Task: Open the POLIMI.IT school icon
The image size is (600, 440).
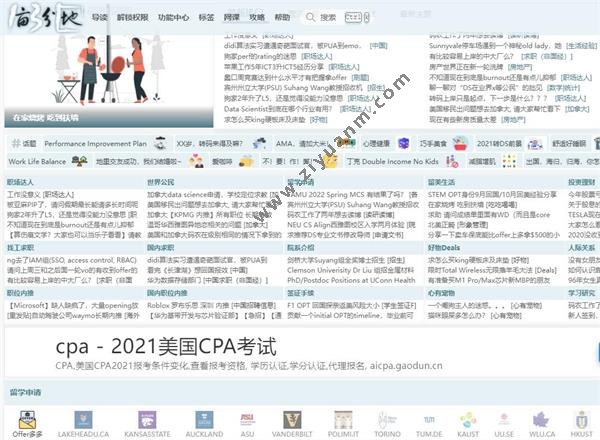Action: click(x=343, y=420)
